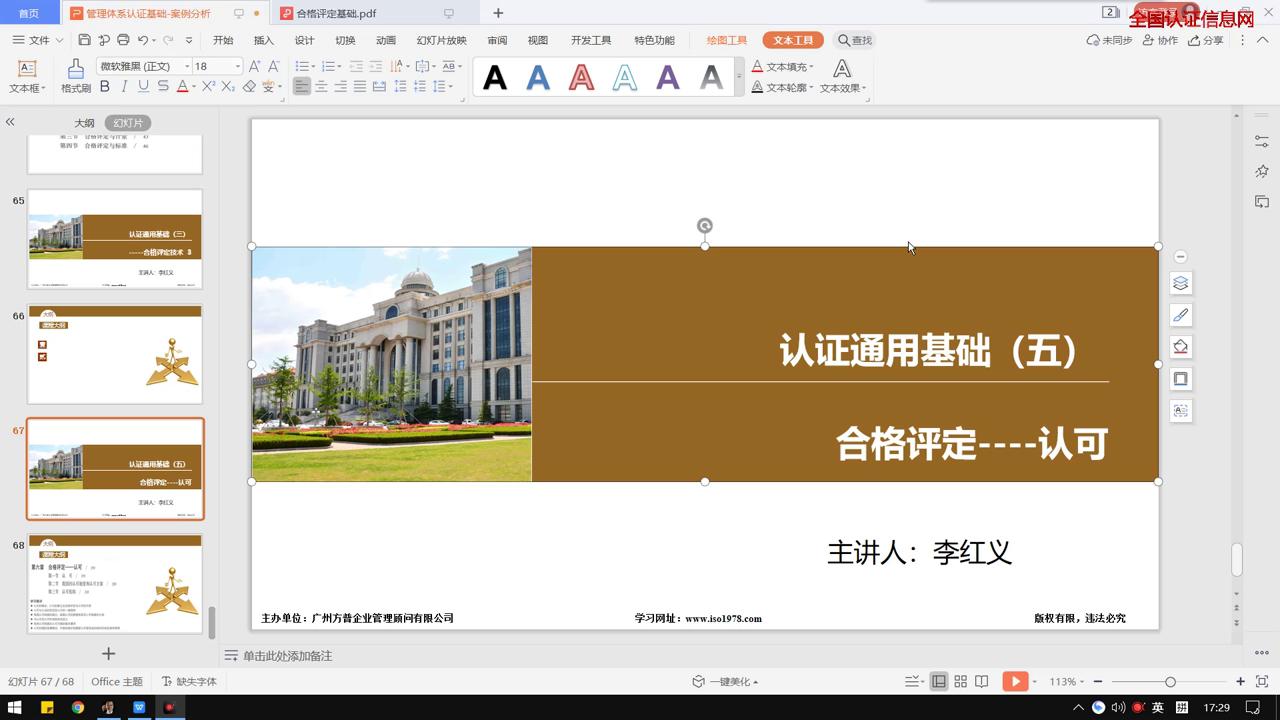Viewport: 1280px width, 720px height.
Task: Click the 协作 collaborate button
Action: click(1160, 40)
